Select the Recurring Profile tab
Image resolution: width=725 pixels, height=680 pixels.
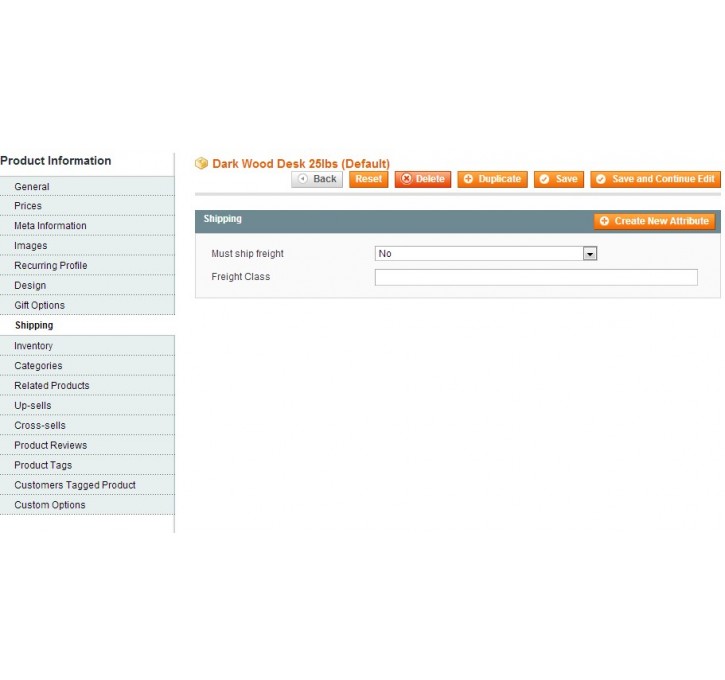(87, 265)
